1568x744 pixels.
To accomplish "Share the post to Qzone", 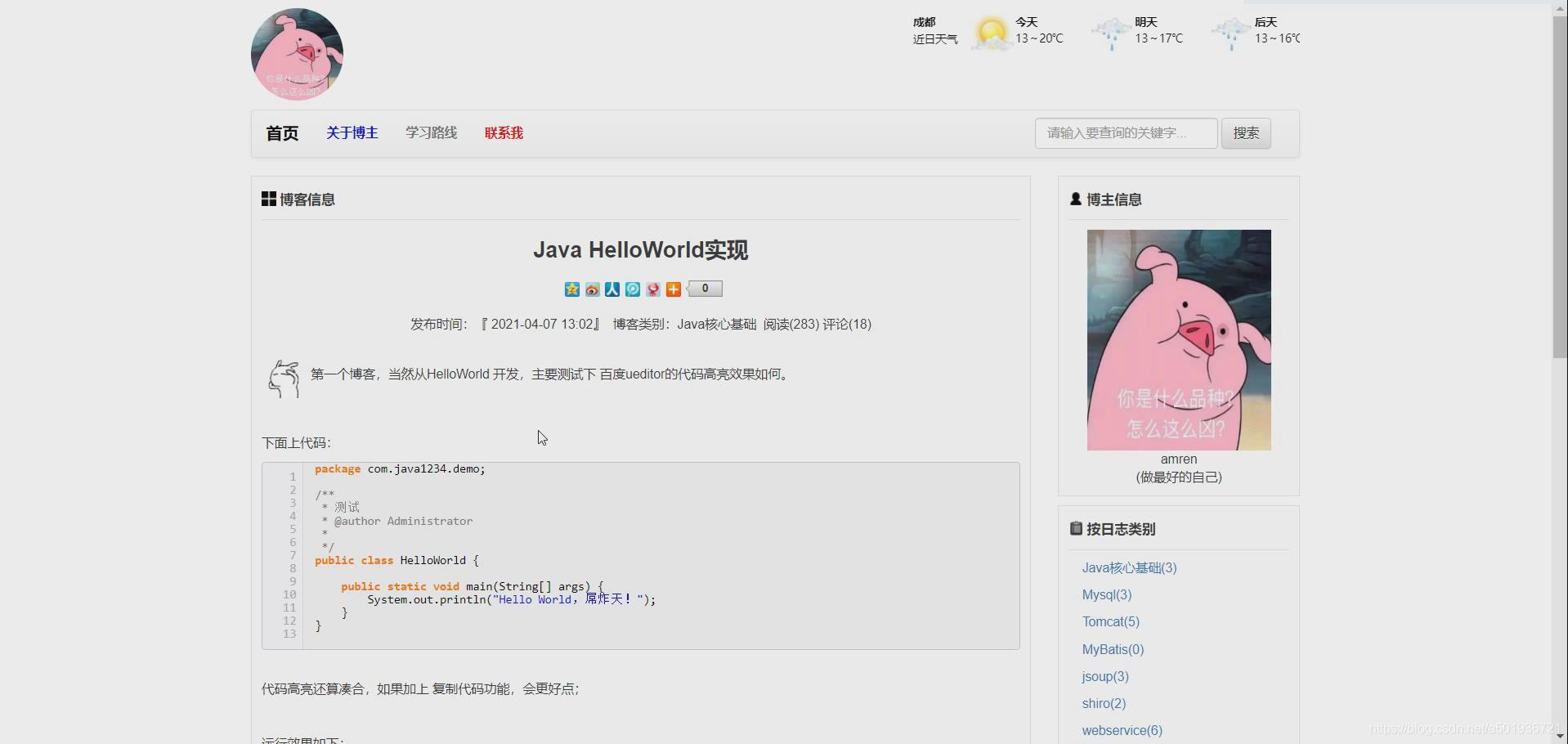I will pyautogui.click(x=571, y=289).
